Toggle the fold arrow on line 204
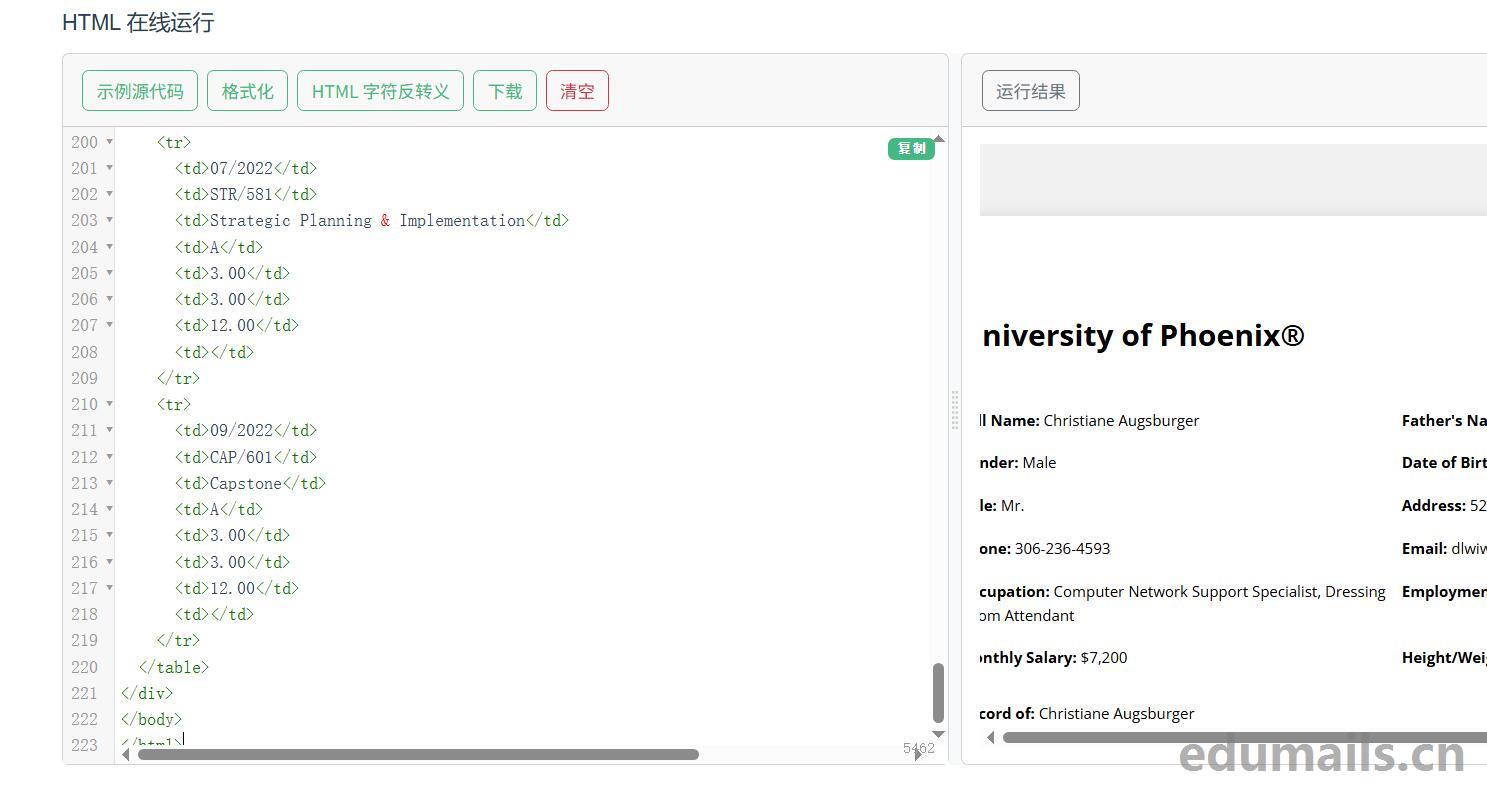The height and width of the screenshot is (794, 1487). [x=109, y=247]
